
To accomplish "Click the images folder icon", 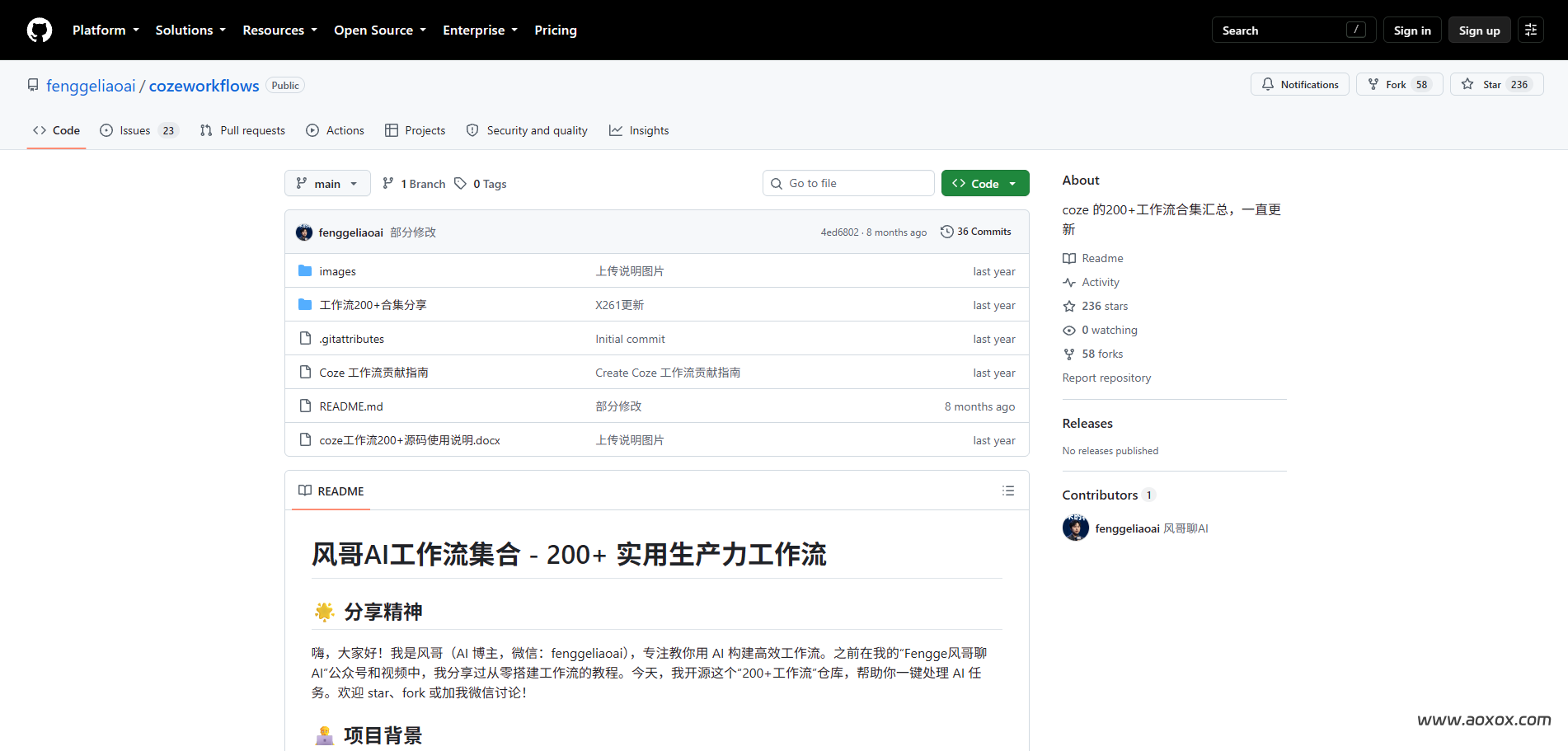I will click(305, 270).
